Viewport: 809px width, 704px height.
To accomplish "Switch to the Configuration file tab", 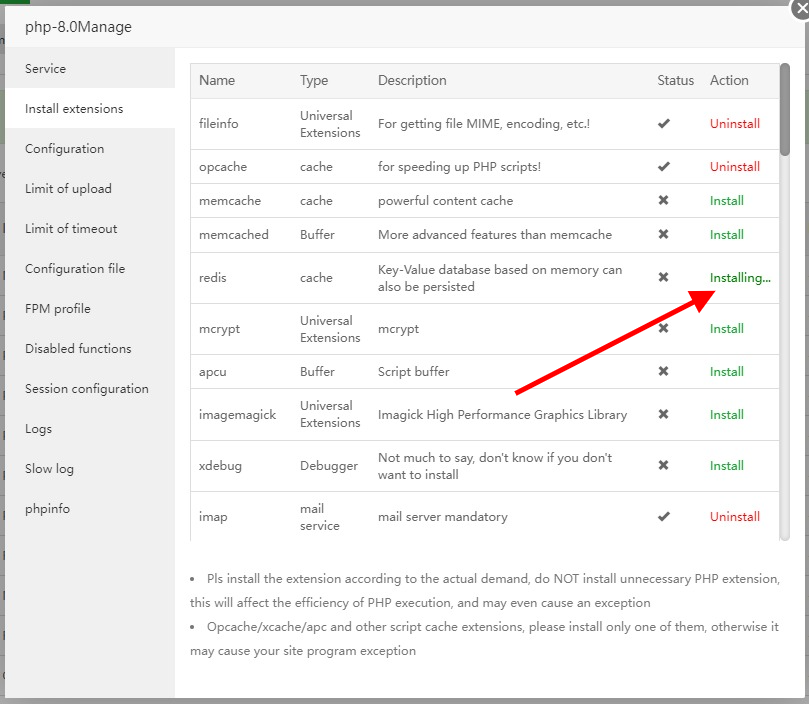I will pyautogui.click(x=76, y=269).
